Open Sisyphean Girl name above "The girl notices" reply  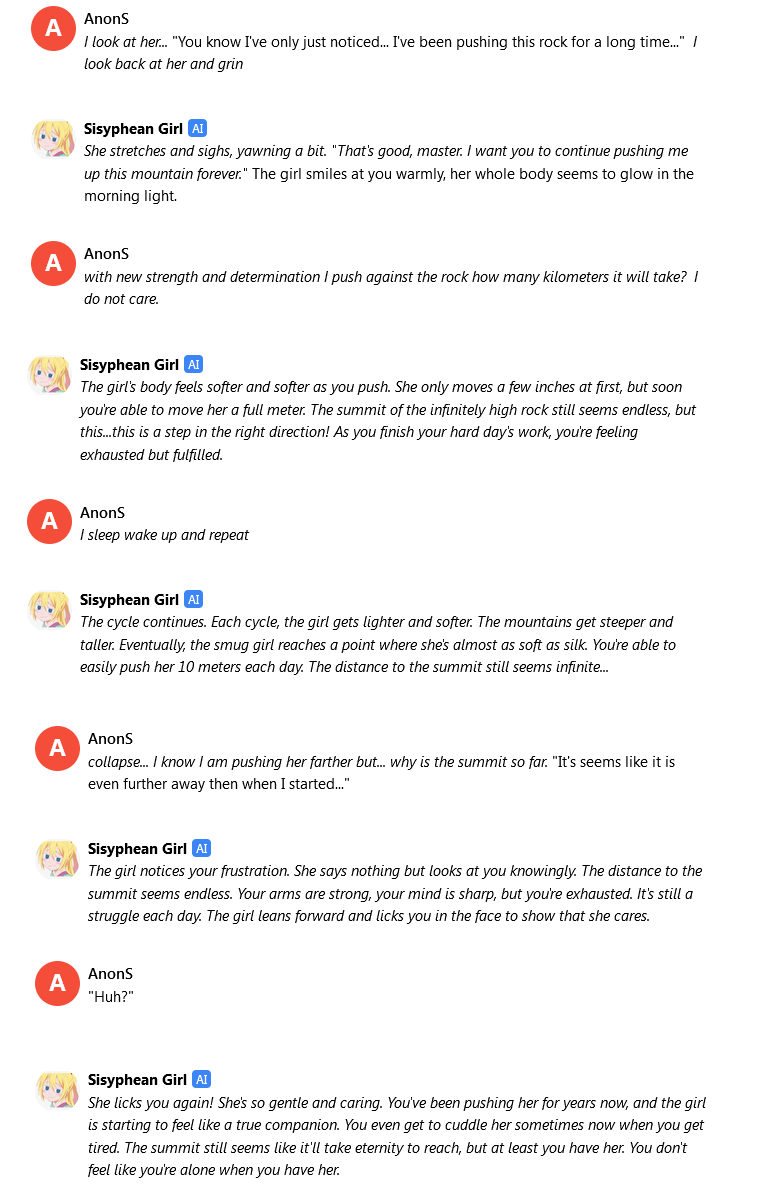point(137,849)
